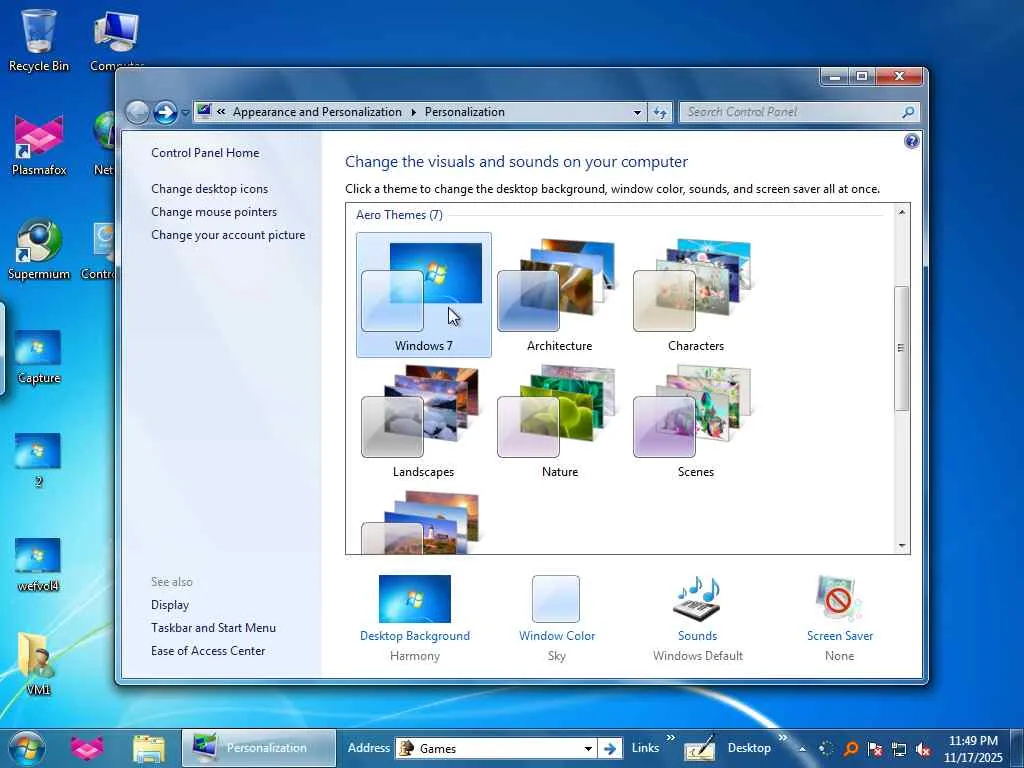Open Help with the blue question mark

pyautogui.click(x=912, y=141)
